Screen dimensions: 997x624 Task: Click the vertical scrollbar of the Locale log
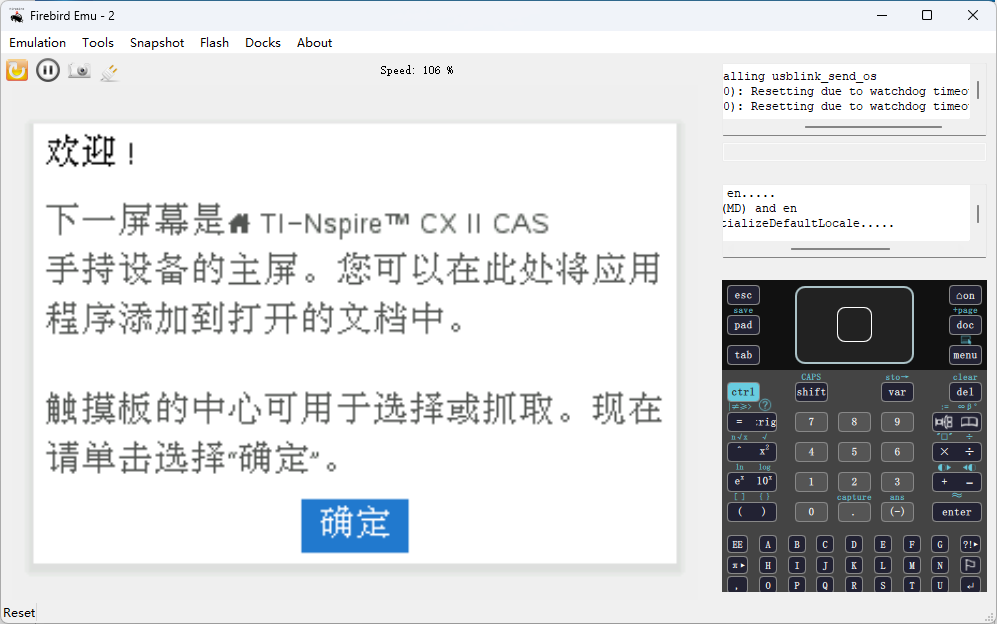click(x=978, y=212)
